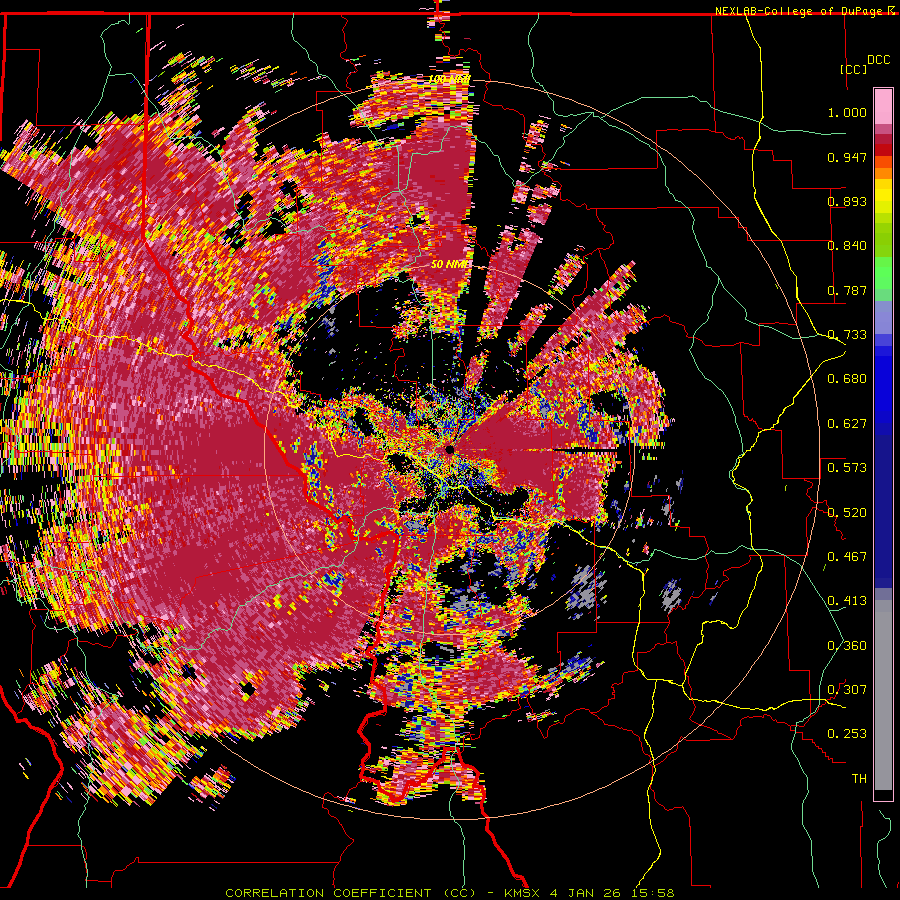
Task: Click the 0.253 legend value
Action: click(x=847, y=734)
